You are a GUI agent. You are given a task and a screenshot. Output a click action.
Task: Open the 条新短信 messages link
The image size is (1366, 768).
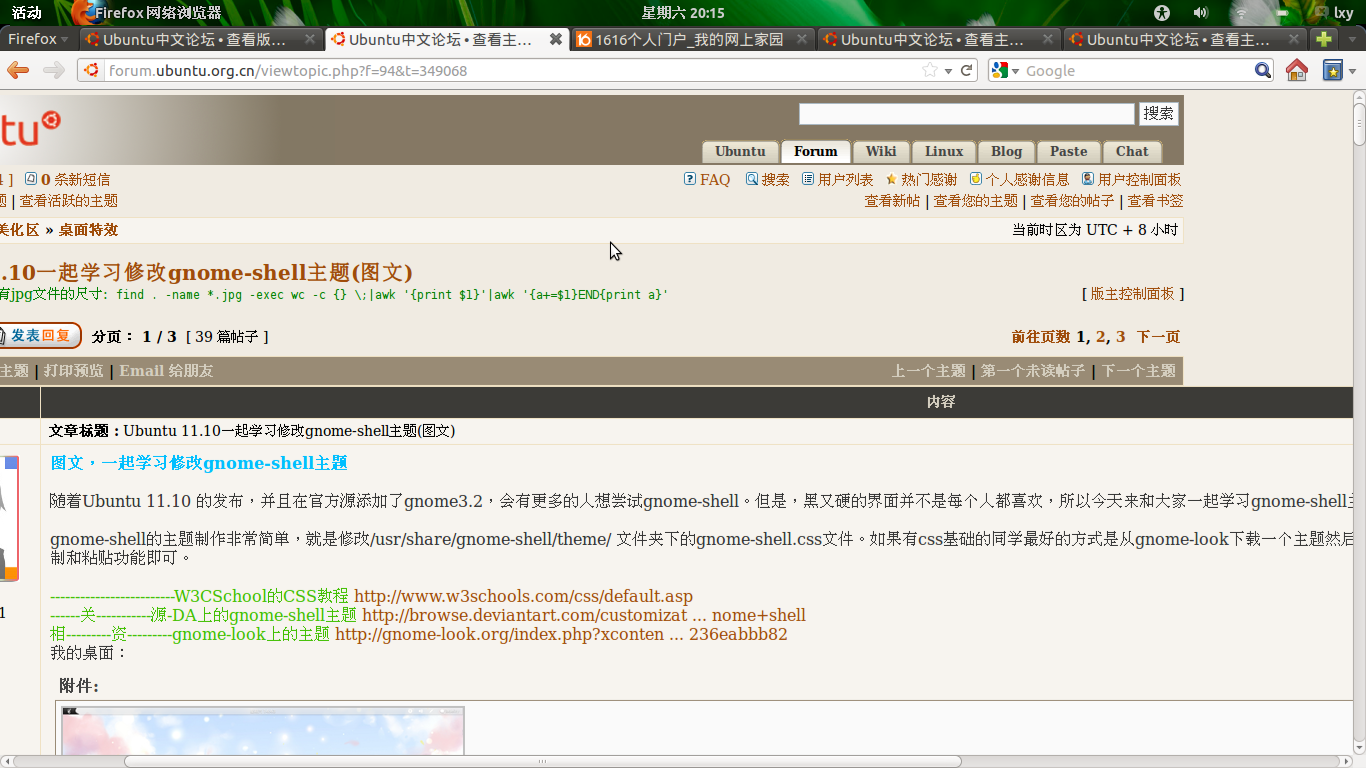tap(75, 180)
